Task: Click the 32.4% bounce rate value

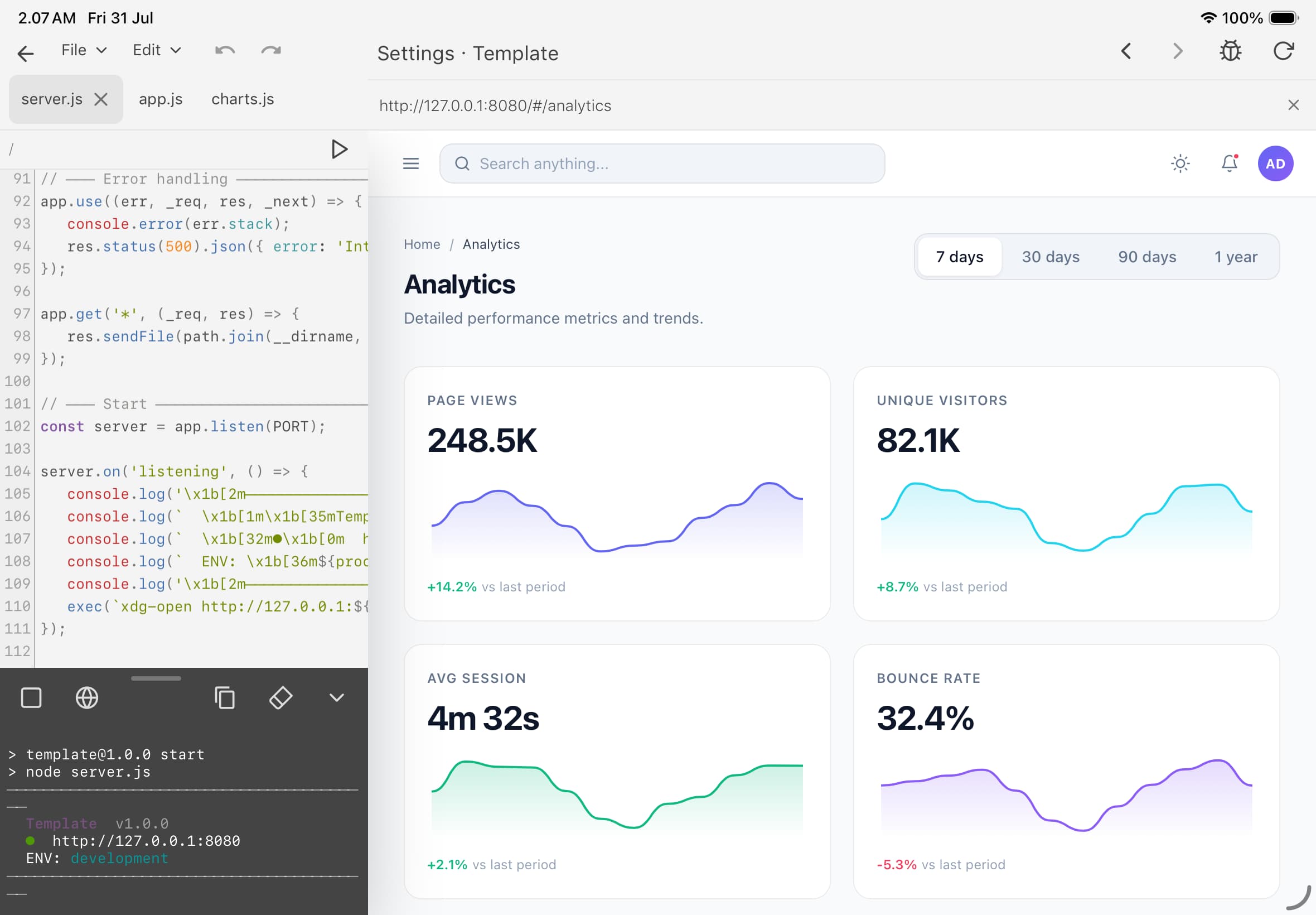Action: (925, 719)
